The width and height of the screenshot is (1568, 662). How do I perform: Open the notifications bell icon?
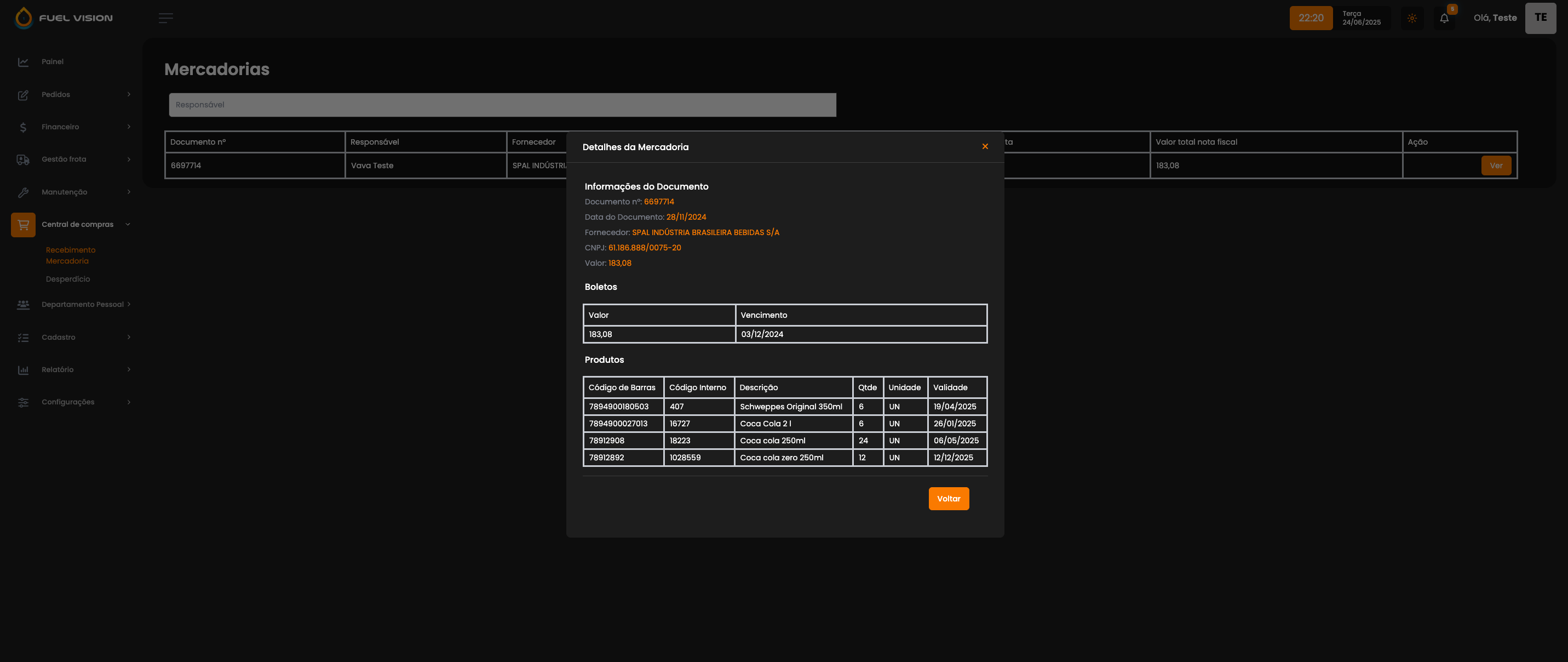click(x=1444, y=18)
